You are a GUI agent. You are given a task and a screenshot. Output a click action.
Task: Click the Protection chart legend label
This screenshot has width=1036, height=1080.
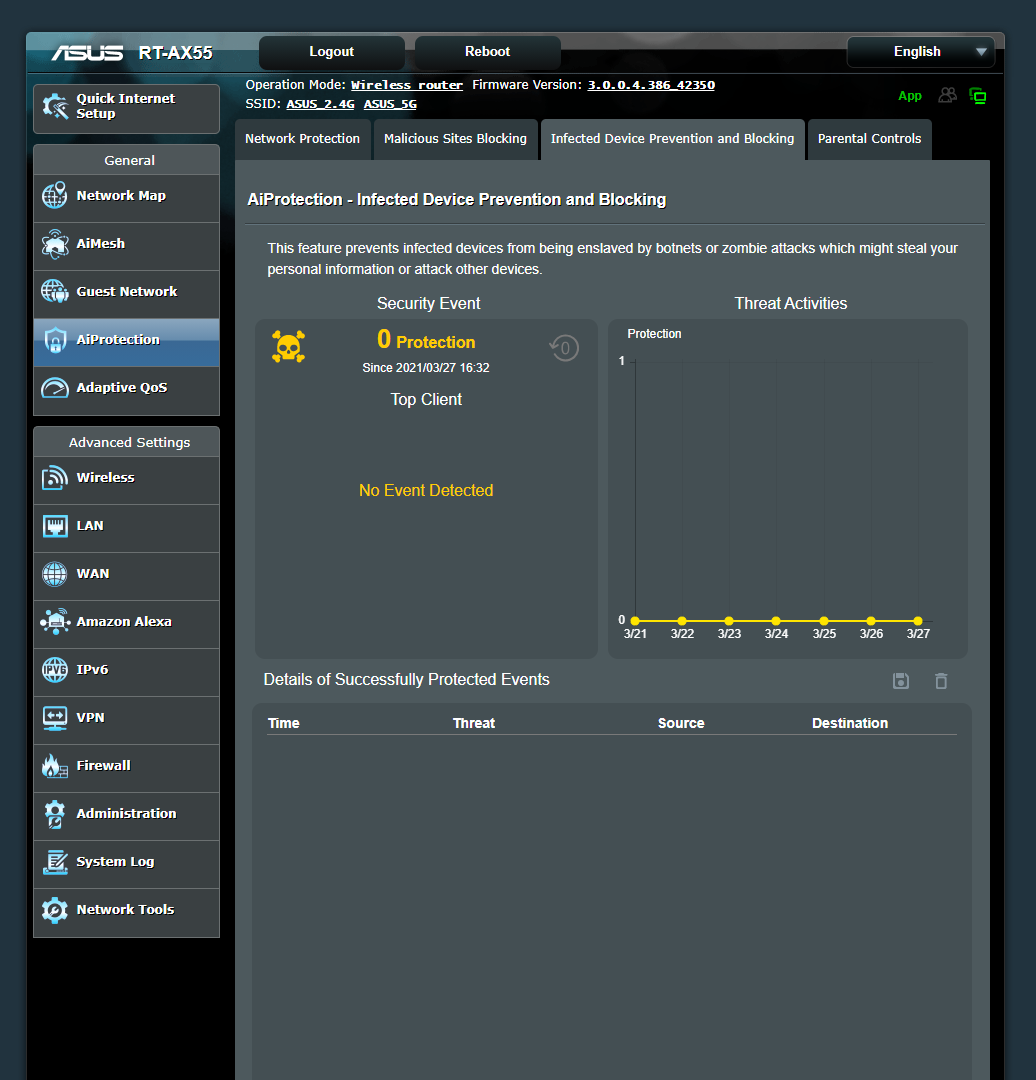[x=654, y=334]
